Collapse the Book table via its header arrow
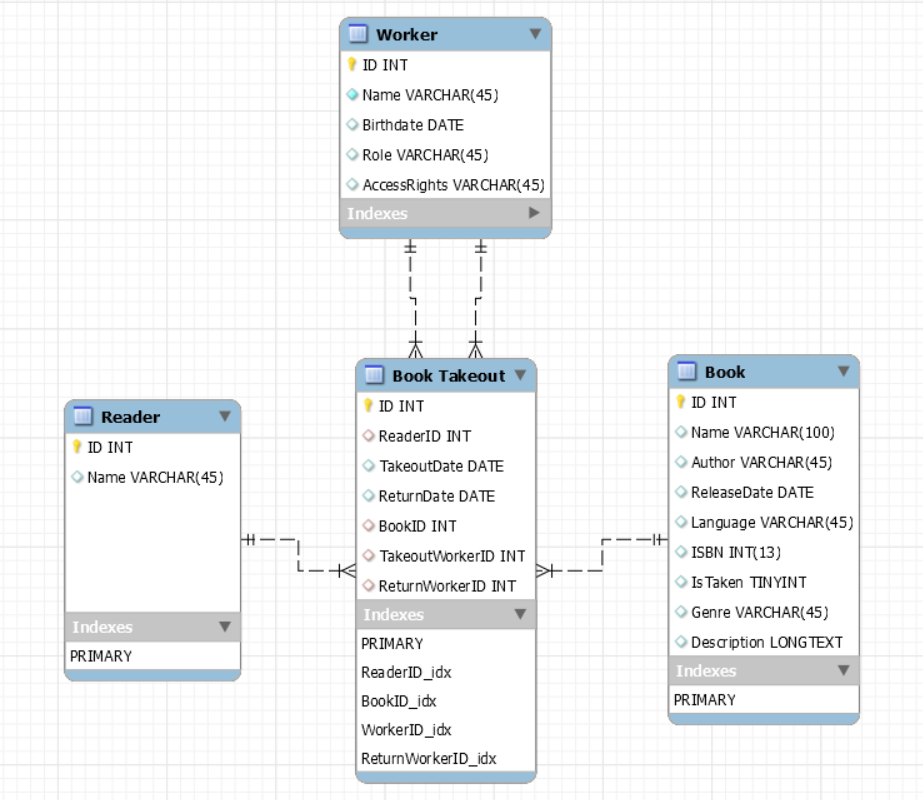Viewport: 923px width, 800px height. point(845,371)
